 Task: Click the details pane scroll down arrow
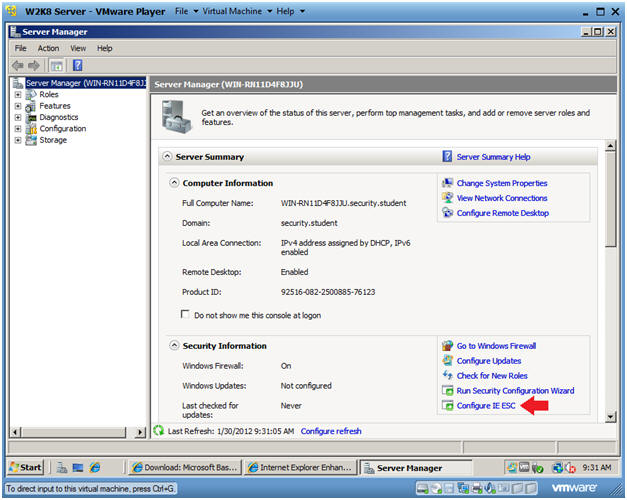[610, 417]
